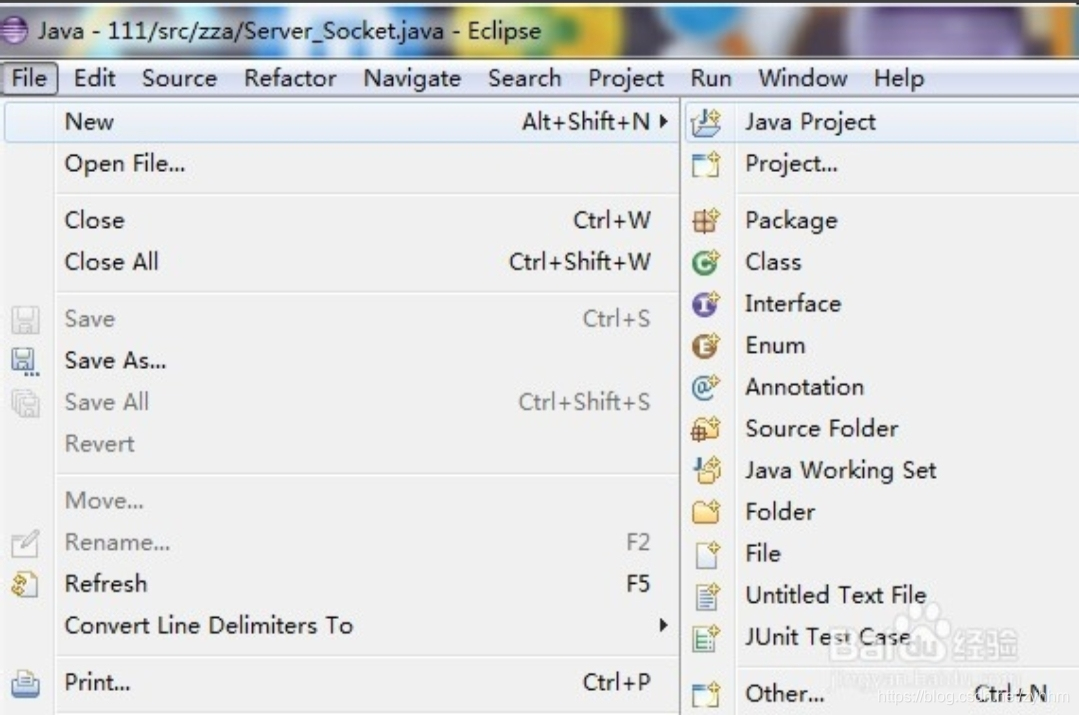Create a new Java Project
This screenshot has width=1079, height=715.
coord(882,122)
